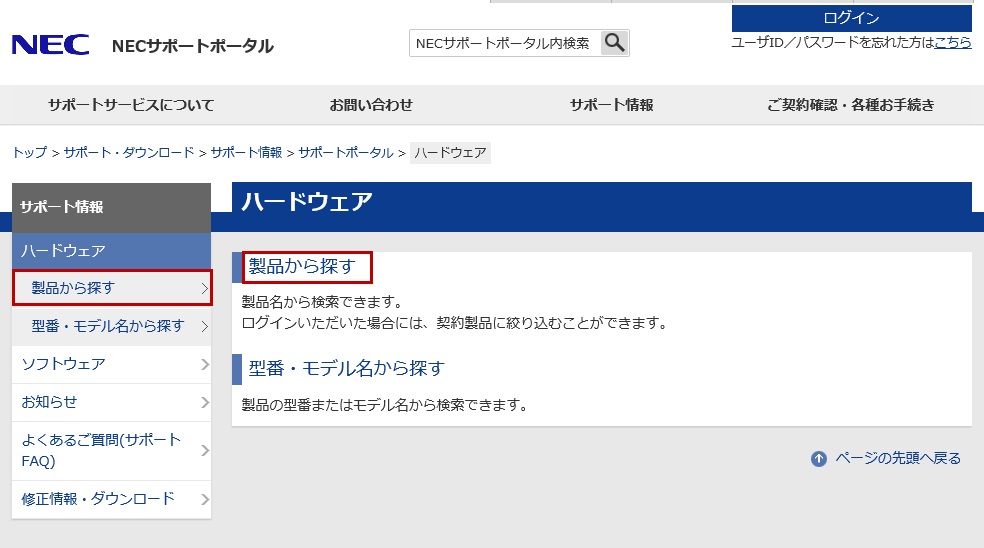Image resolution: width=984 pixels, height=548 pixels.
Task: Open 修正情報・ダウンロード in the sidebar
Action: pos(112,500)
